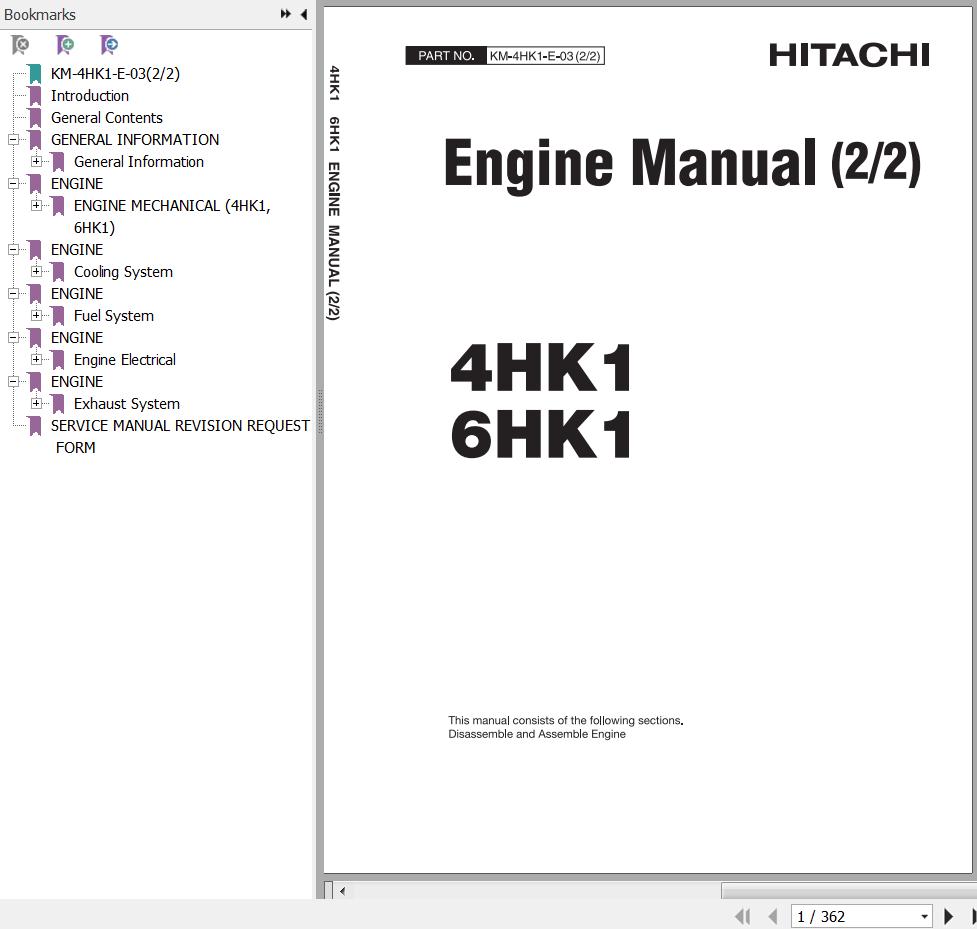
Task: Click the go-to bookmark icon
Action: pos(108,44)
